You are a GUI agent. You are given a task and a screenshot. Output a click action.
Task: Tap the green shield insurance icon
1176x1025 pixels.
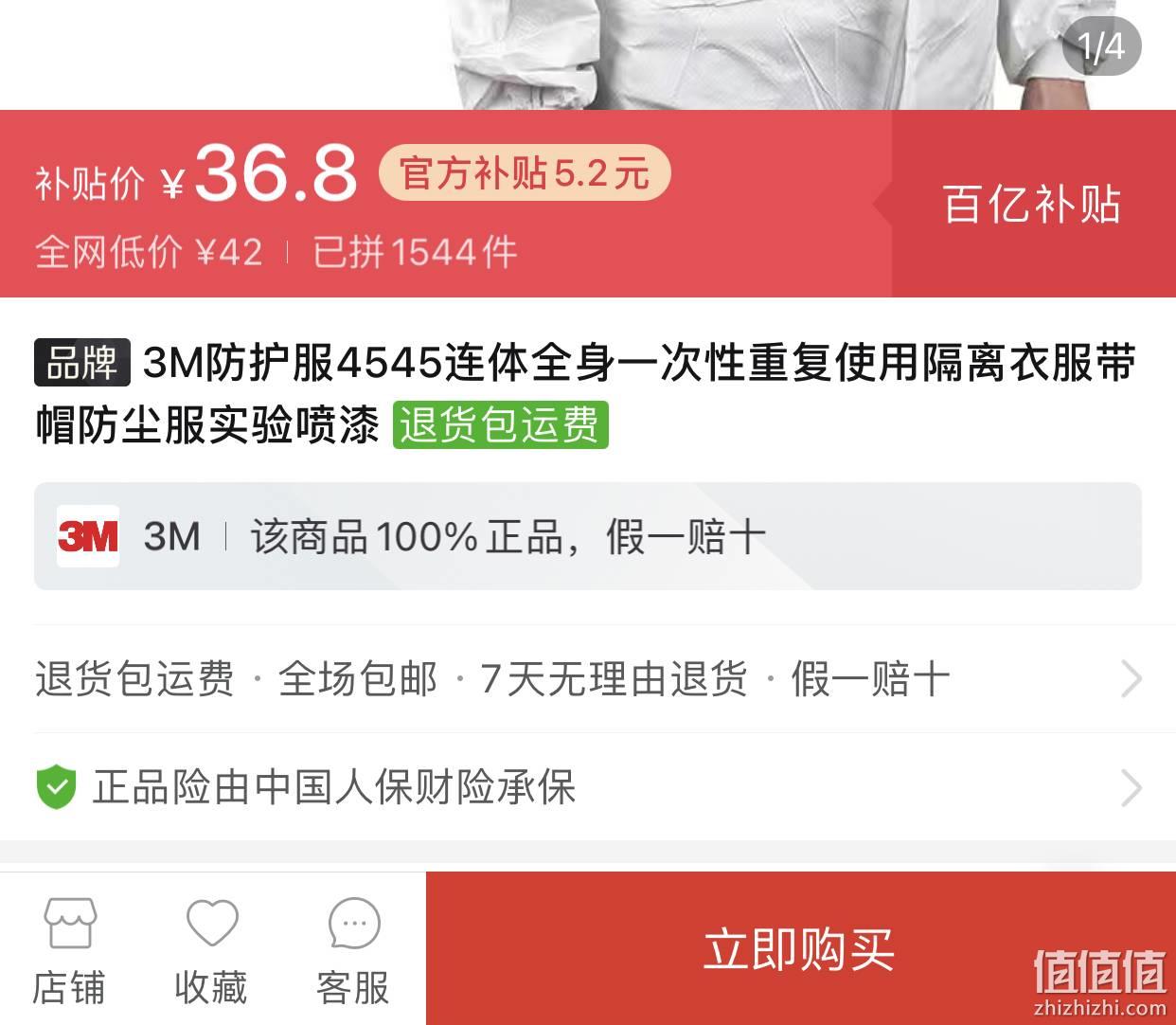pyautogui.click(x=56, y=787)
